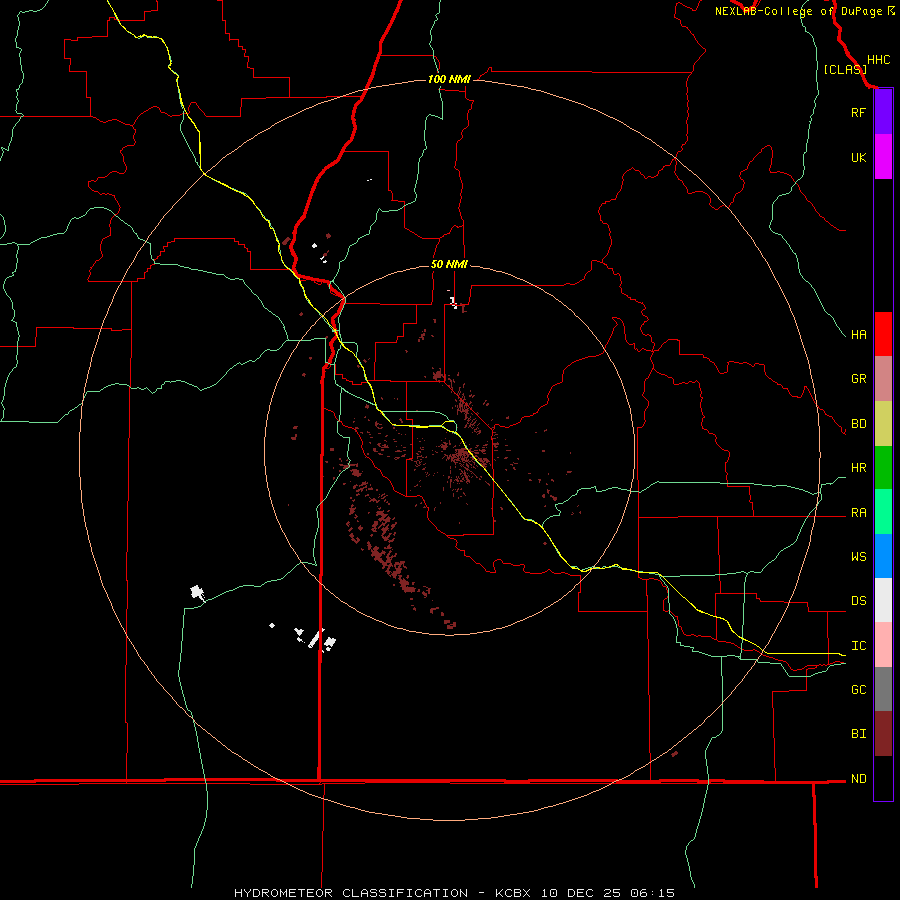Click the "GR" legend label
Screen dimensions: 900x900
pyautogui.click(x=858, y=379)
